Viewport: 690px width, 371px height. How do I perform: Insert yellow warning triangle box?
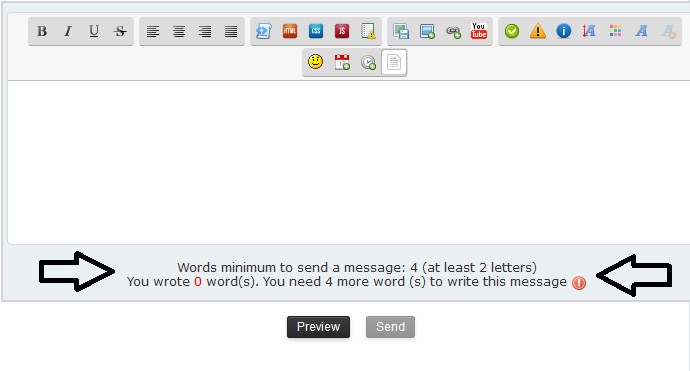538,31
